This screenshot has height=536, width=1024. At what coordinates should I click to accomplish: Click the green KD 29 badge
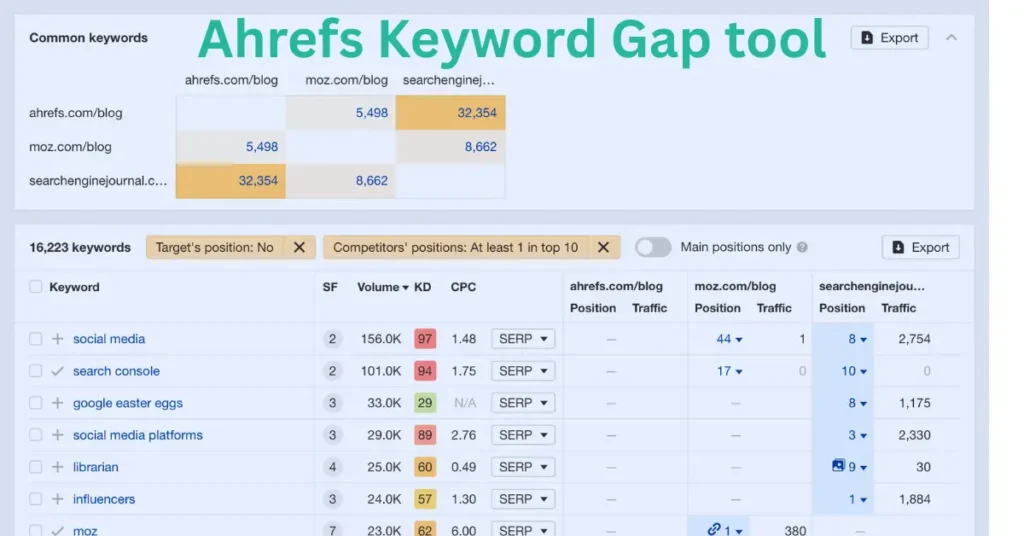425,403
